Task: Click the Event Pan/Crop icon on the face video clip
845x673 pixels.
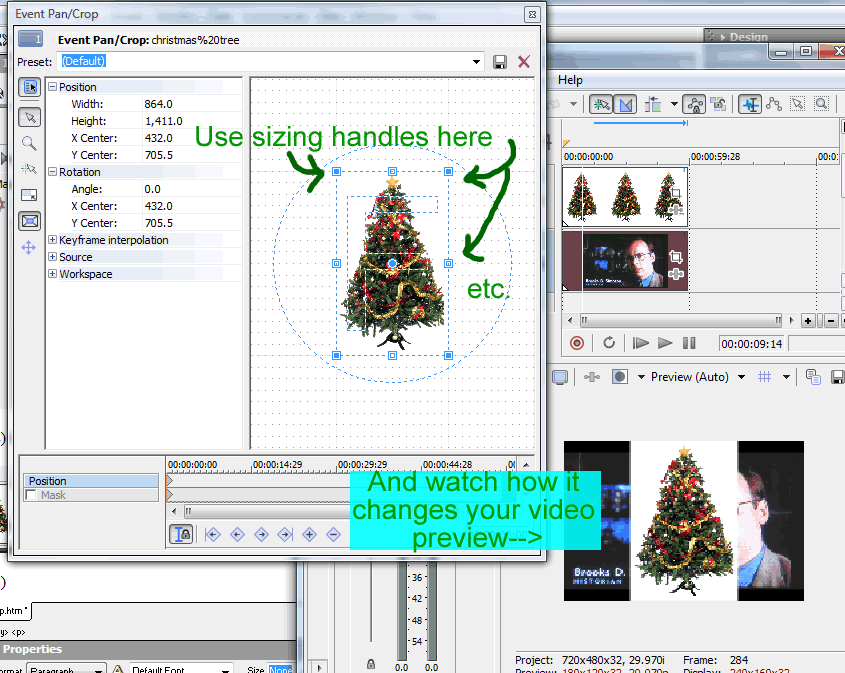Action: [x=675, y=257]
